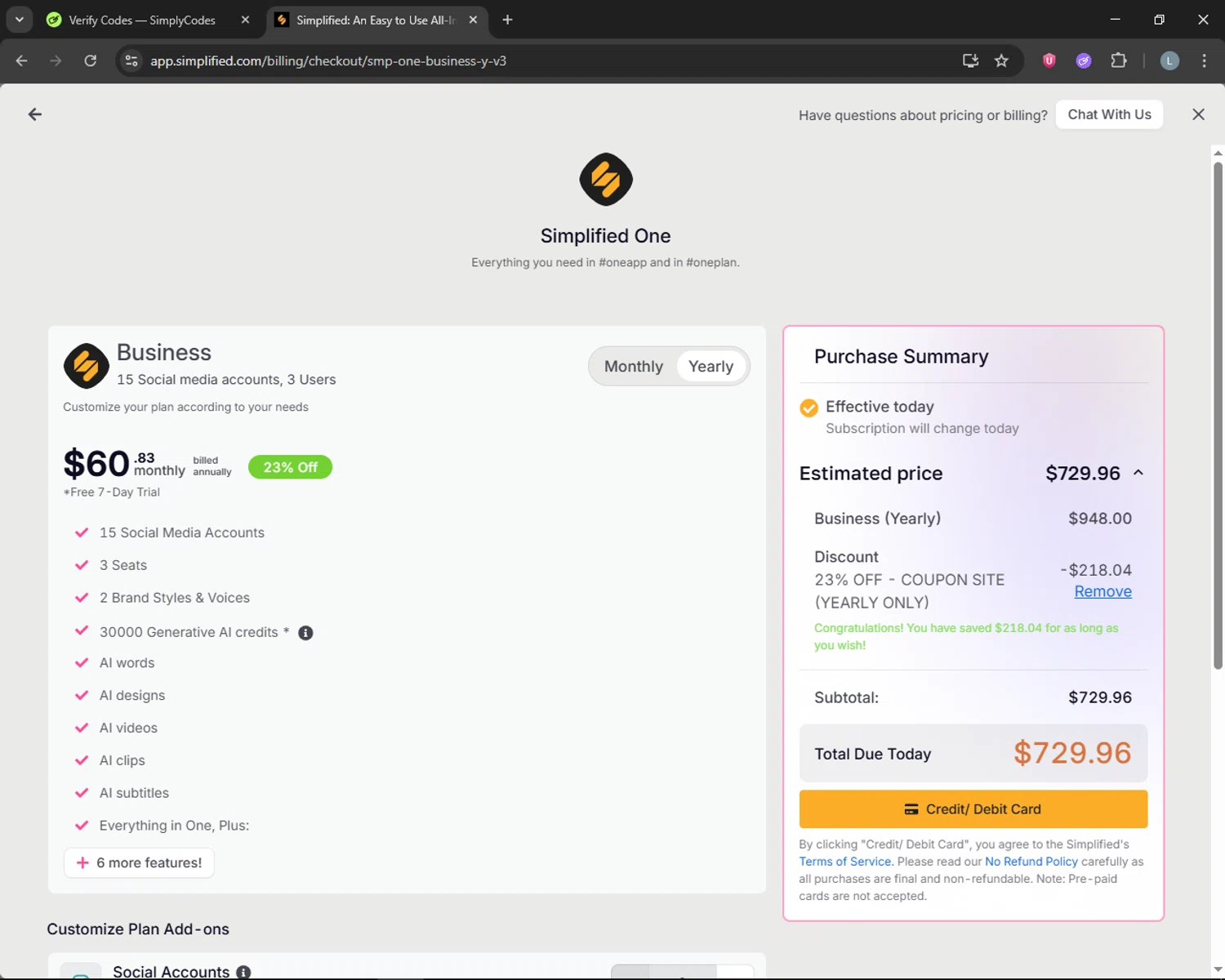Click the Business plan logo icon
1225x980 pixels.
(86, 366)
